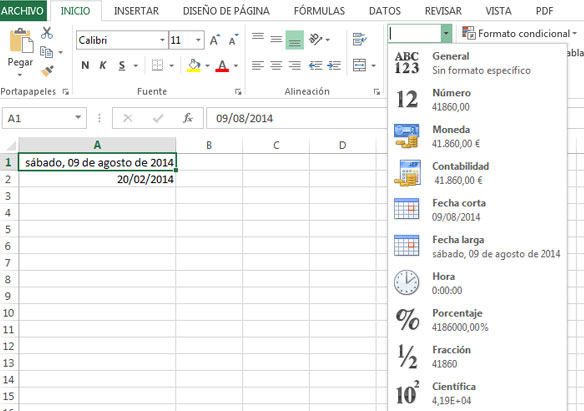Click the increase font size icon
Screen dimensions: 584x411
(215, 40)
